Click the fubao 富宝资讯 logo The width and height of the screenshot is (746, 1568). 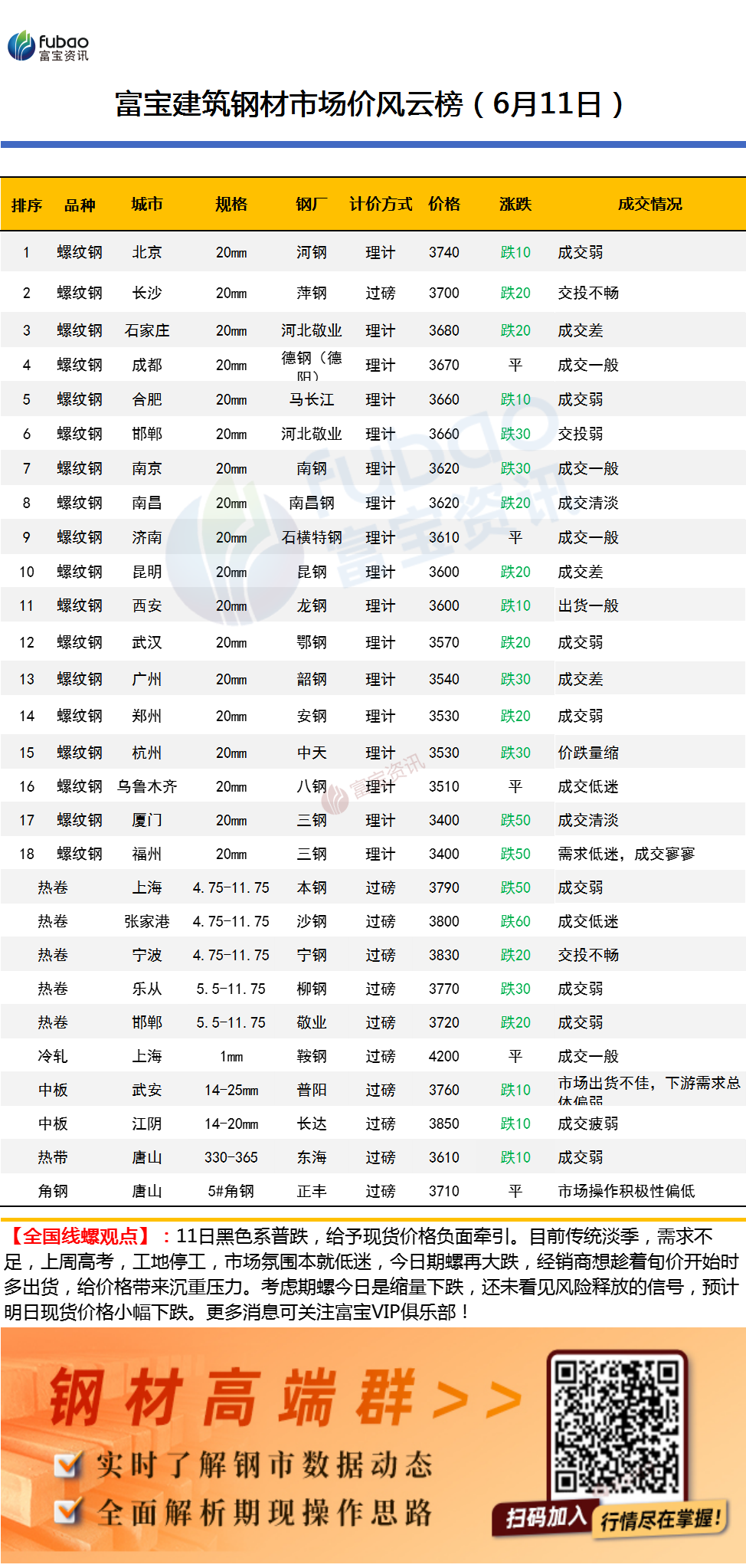(47, 46)
